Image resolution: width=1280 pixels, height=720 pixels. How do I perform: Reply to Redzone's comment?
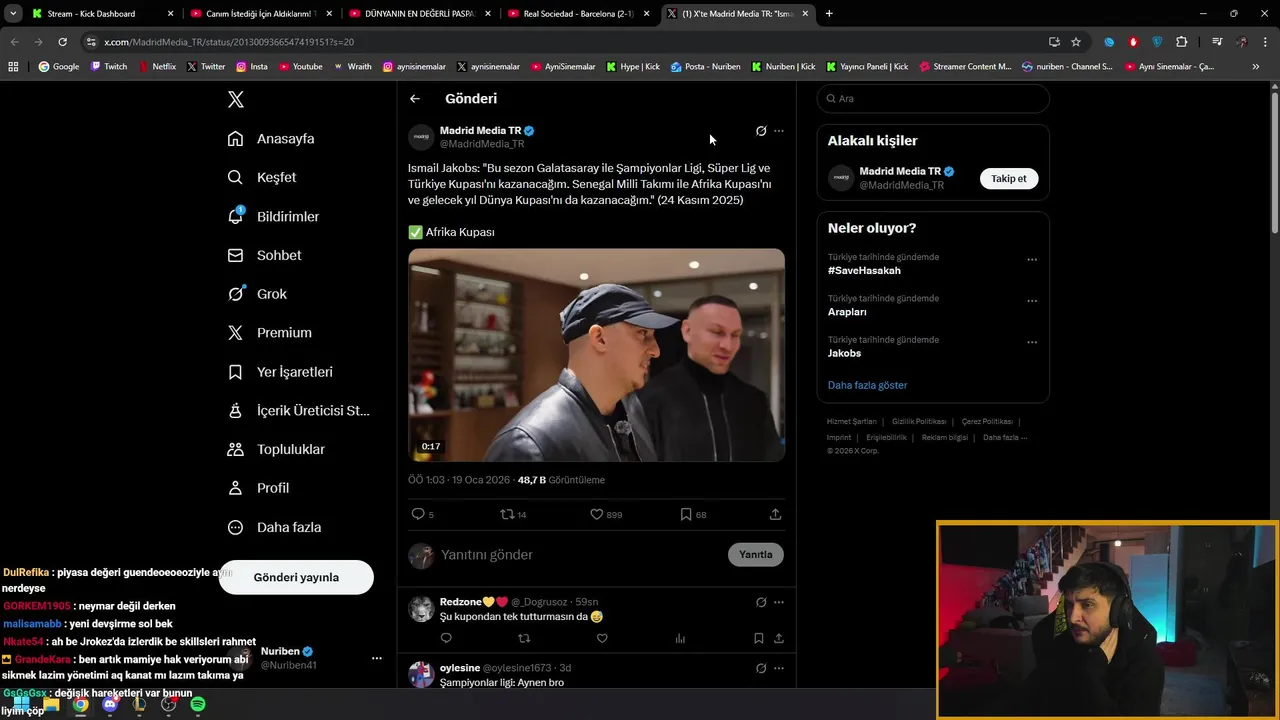tap(446, 638)
